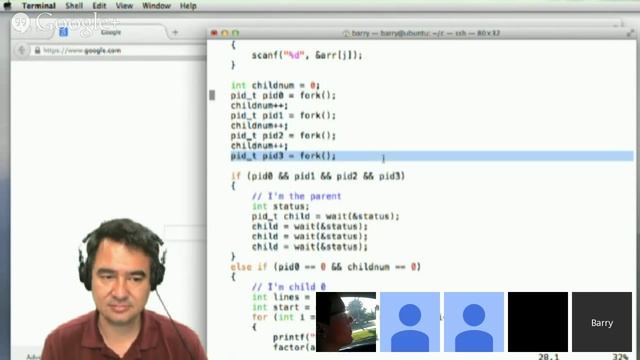640x360 pixels.
Task: Click the 'if (pid0 && pid1 && pid2 && pid3)' line
Action: point(318,176)
